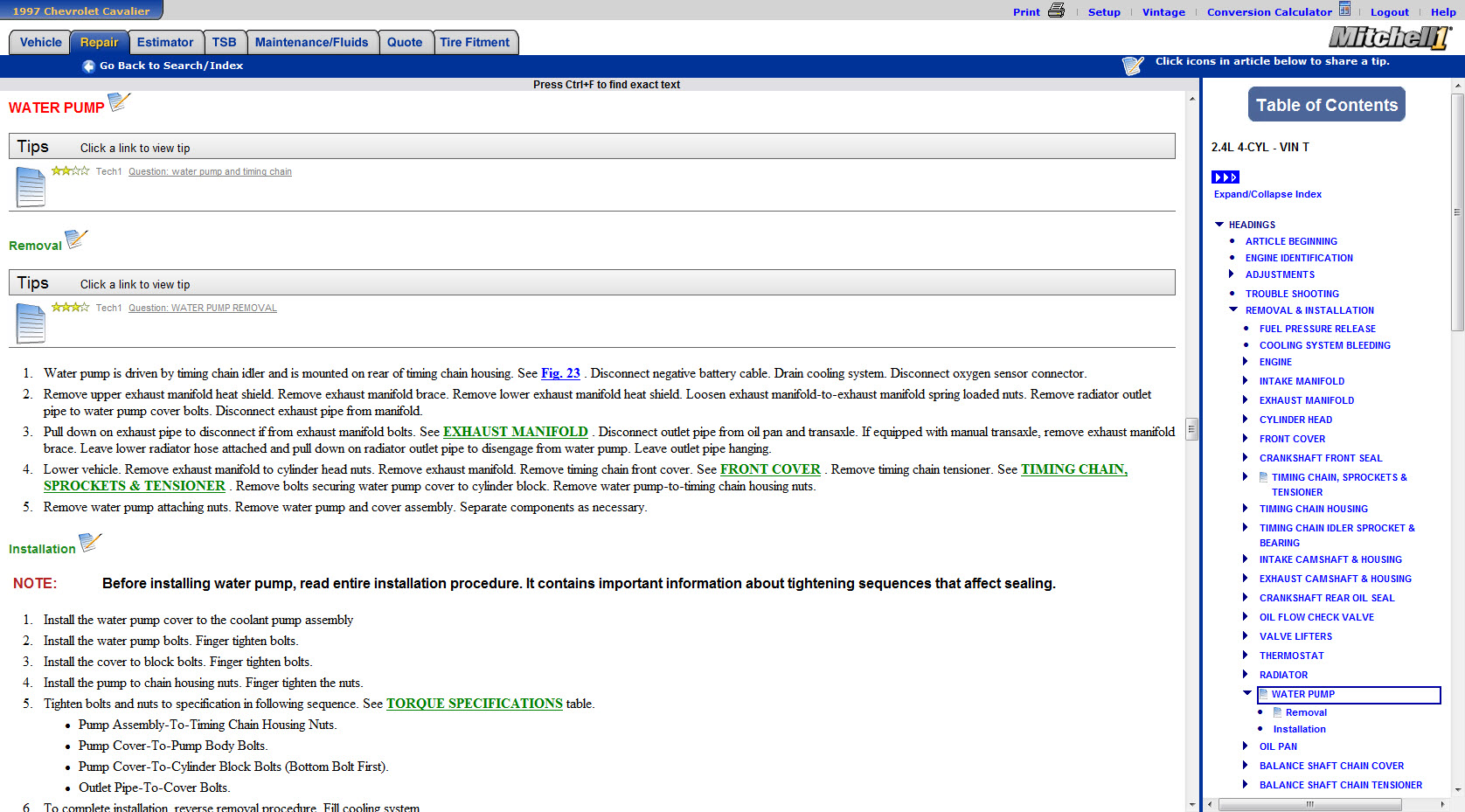Expand the OIL PAN arrow

click(1246, 746)
